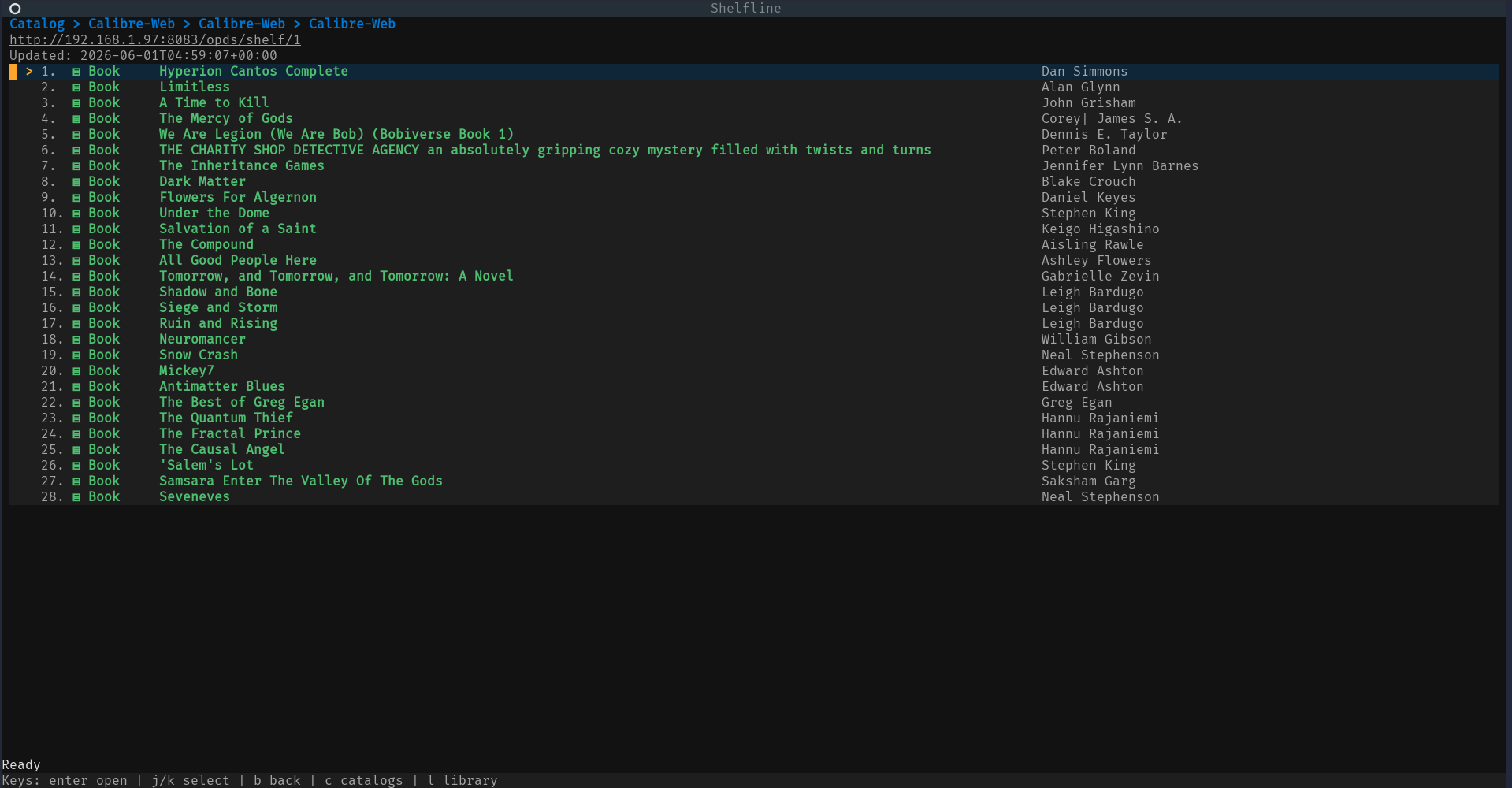Go to Catalog in the breadcrumb

click(x=37, y=24)
